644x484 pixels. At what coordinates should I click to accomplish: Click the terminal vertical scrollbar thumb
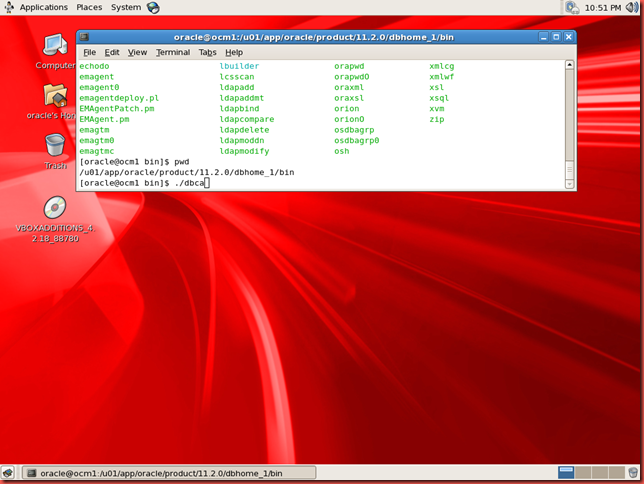[x=569, y=169]
